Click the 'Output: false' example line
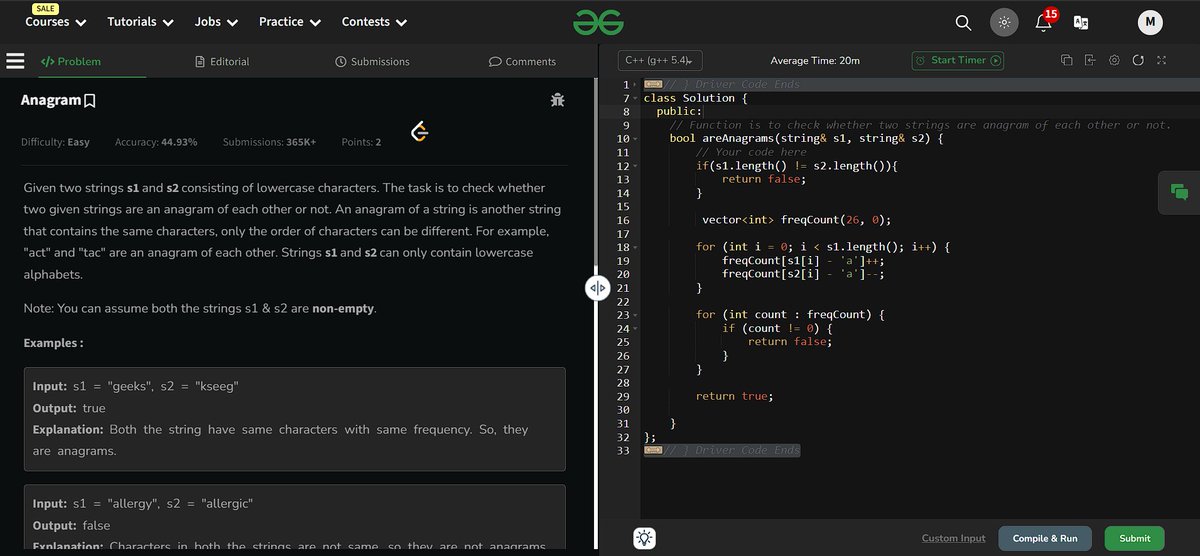The height and width of the screenshot is (556, 1200). pos(71,525)
